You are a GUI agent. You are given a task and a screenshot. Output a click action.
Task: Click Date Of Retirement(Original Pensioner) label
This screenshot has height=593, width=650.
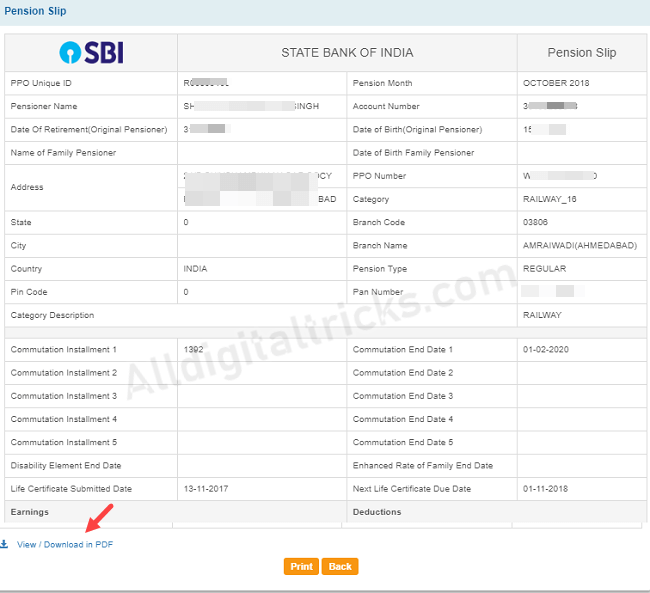point(89,129)
